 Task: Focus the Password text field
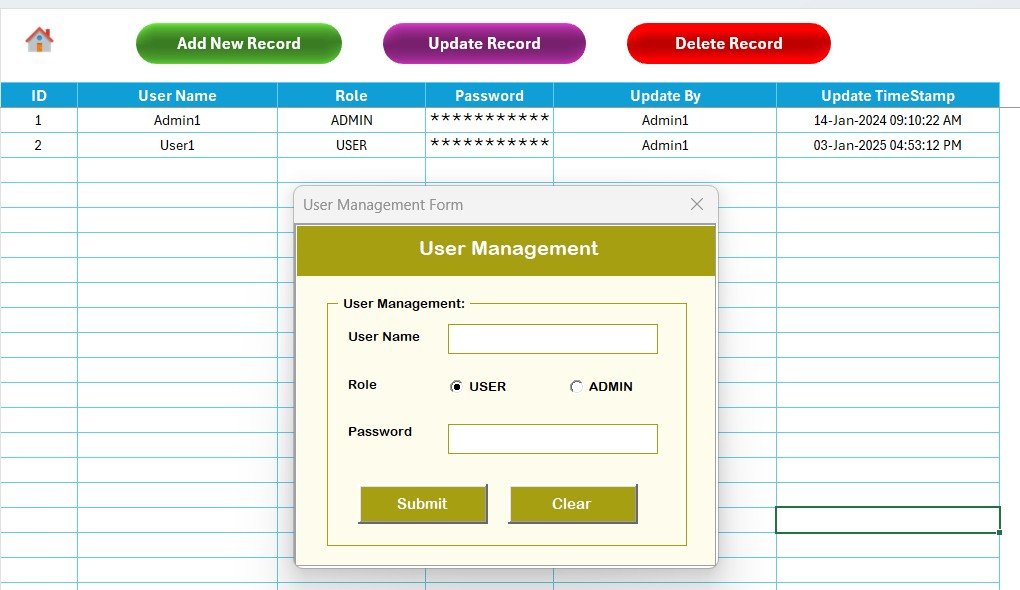click(x=552, y=439)
